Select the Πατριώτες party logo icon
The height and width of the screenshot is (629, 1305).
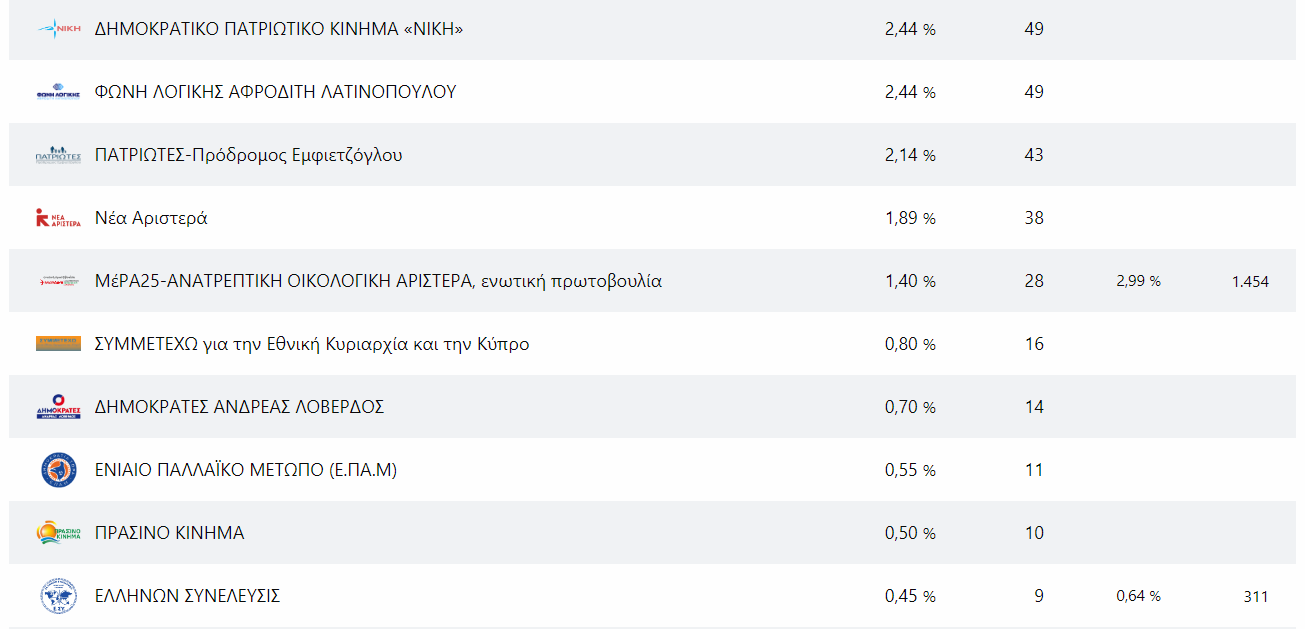point(58,155)
